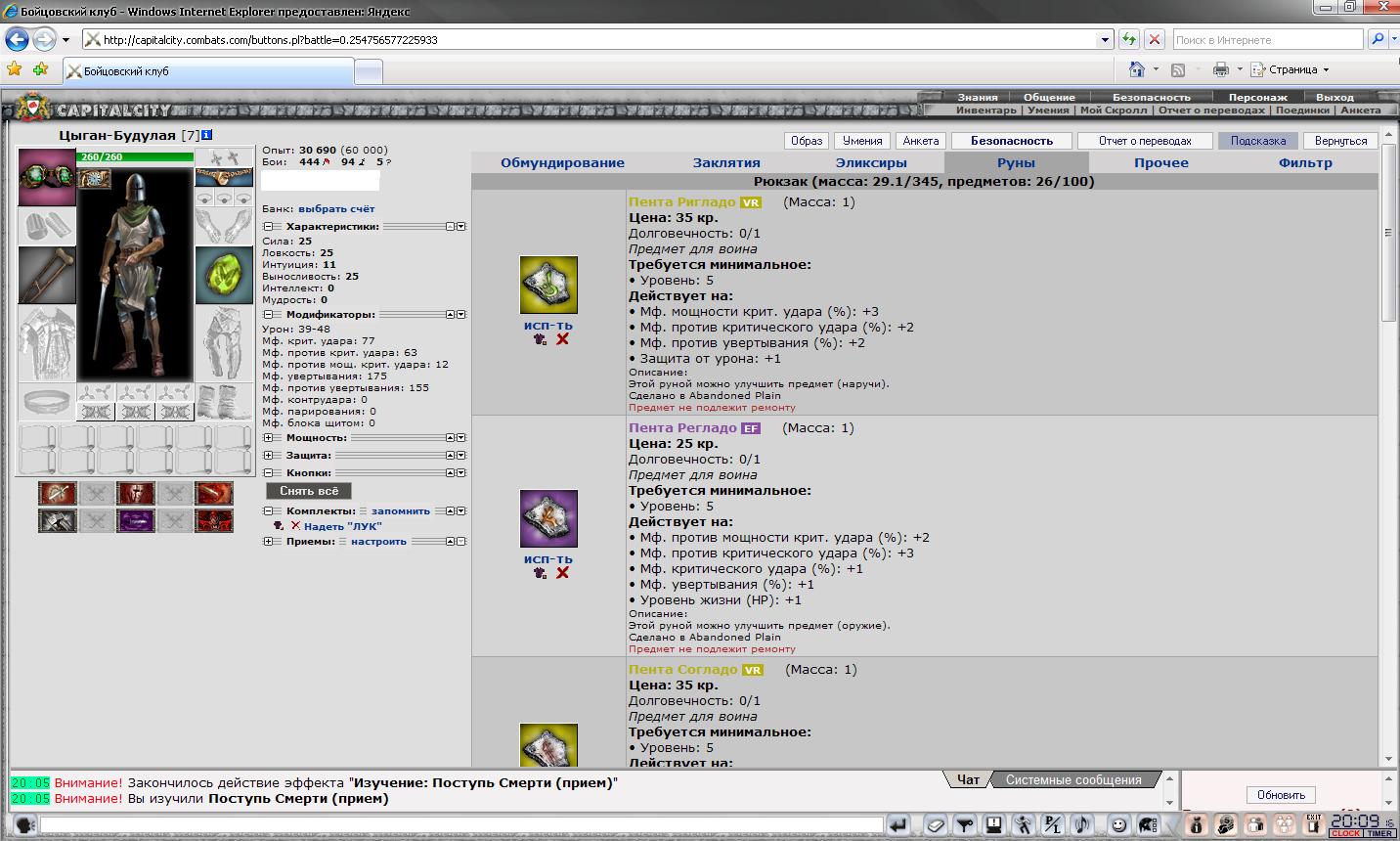Click the empty boots equipment slot
Screen dimensions: 1400x841
tap(224, 401)
